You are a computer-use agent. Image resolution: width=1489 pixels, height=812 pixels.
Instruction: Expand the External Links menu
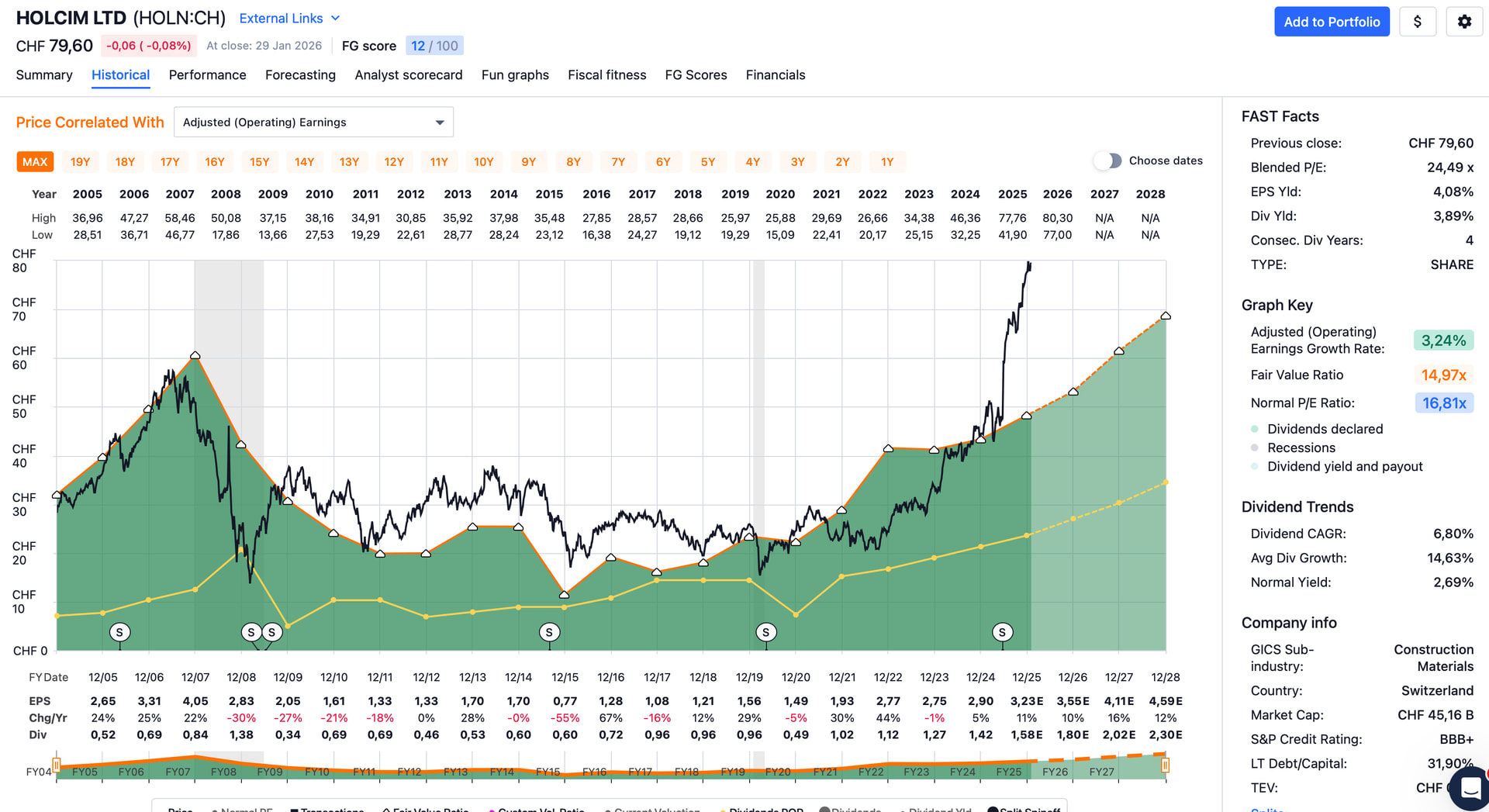click(289, 18)
